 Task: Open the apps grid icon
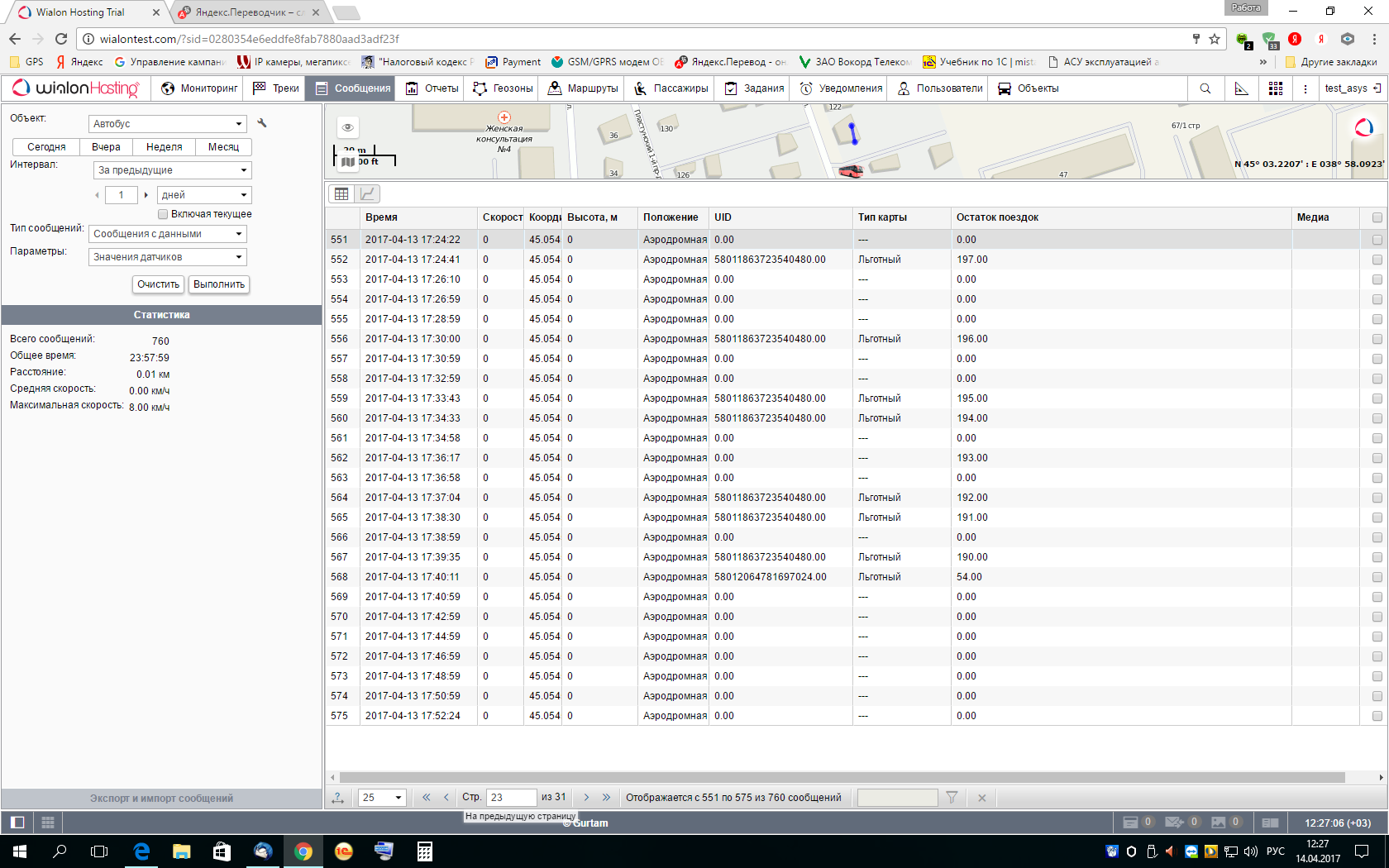pyautogui.click(x=1276, y=88)
